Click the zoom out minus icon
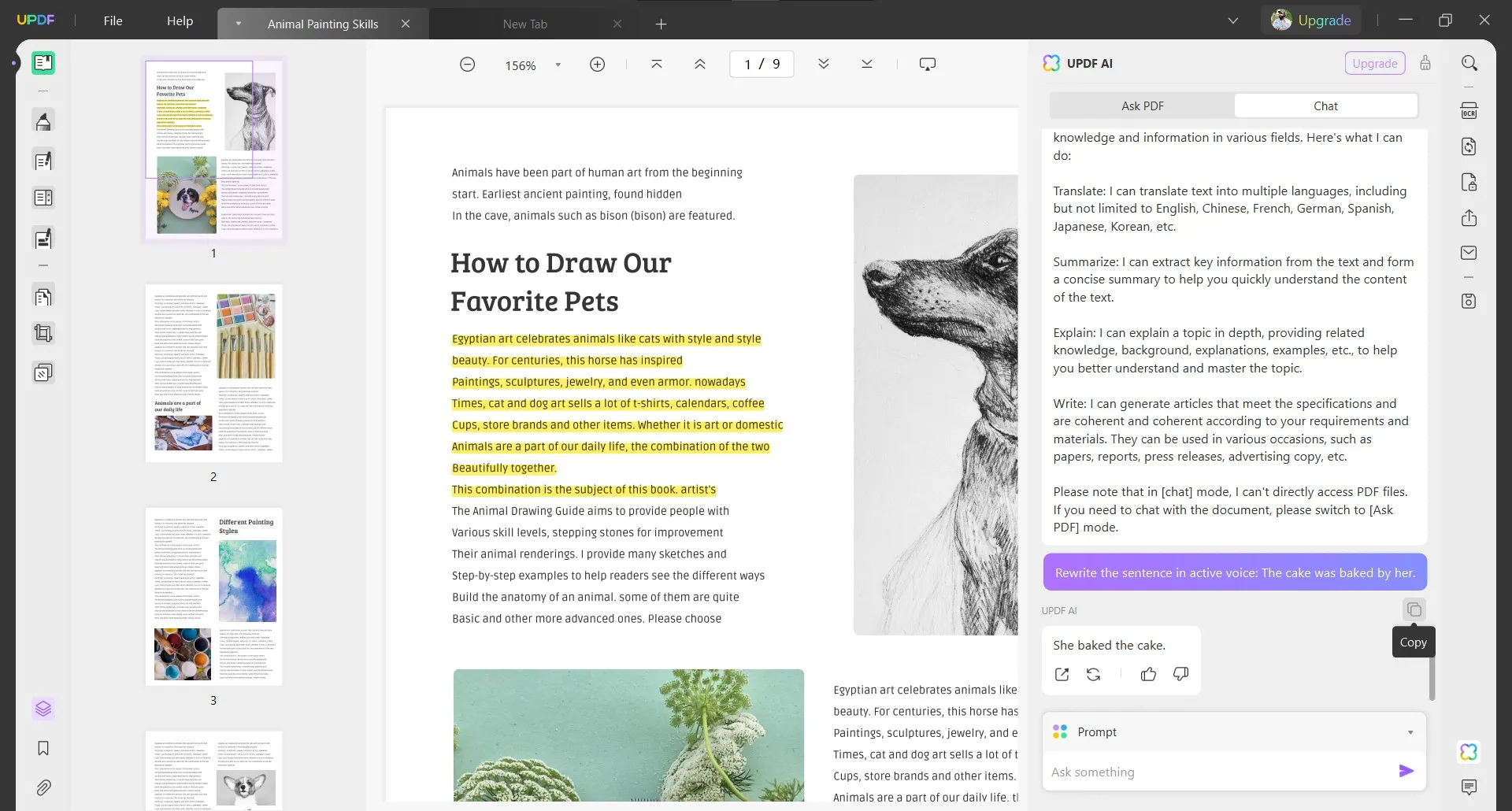Screen dimensions: 1512x811 [x=467, y=65]
